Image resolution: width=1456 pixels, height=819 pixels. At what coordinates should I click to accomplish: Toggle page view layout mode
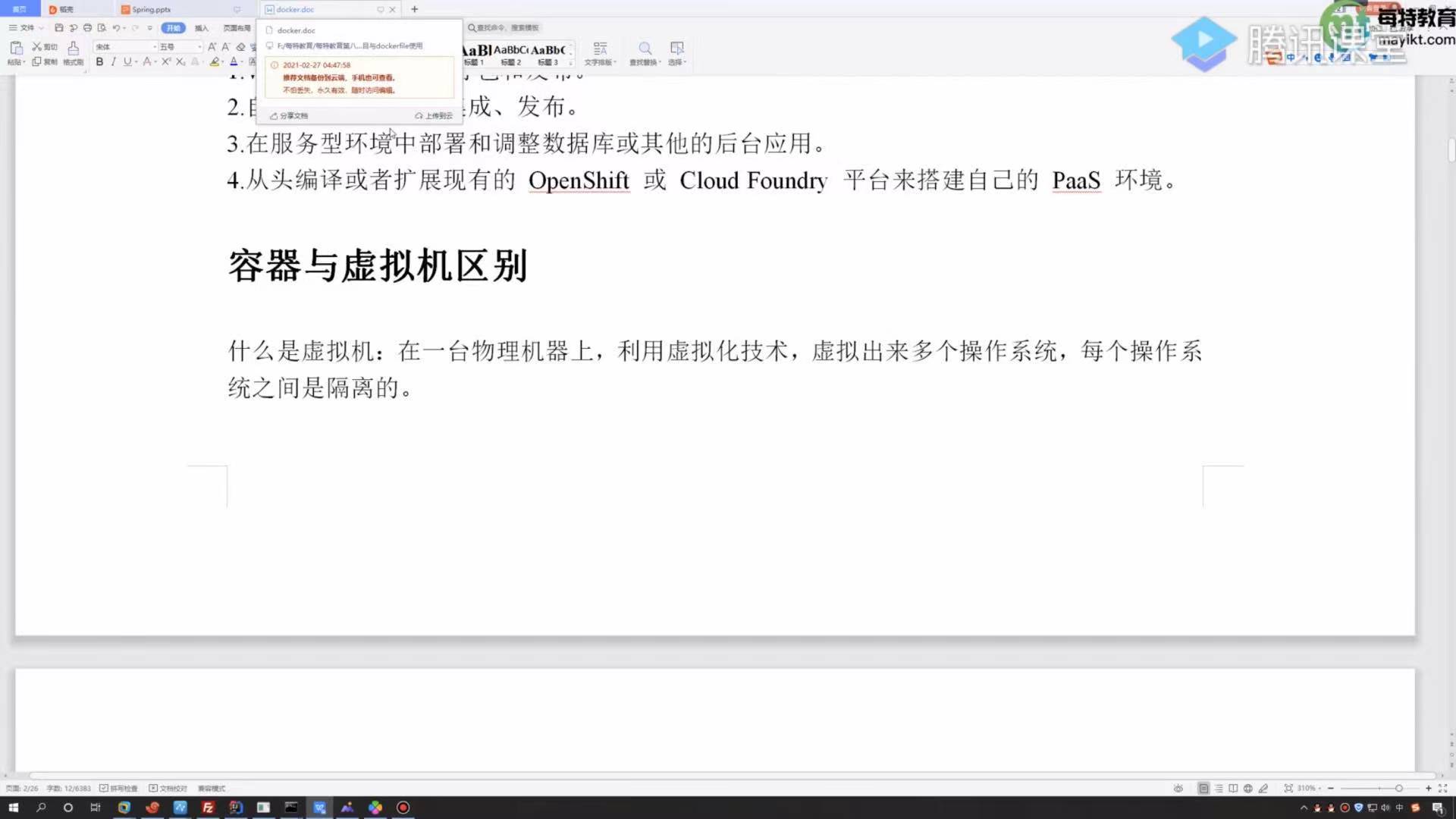[1203, 789]
